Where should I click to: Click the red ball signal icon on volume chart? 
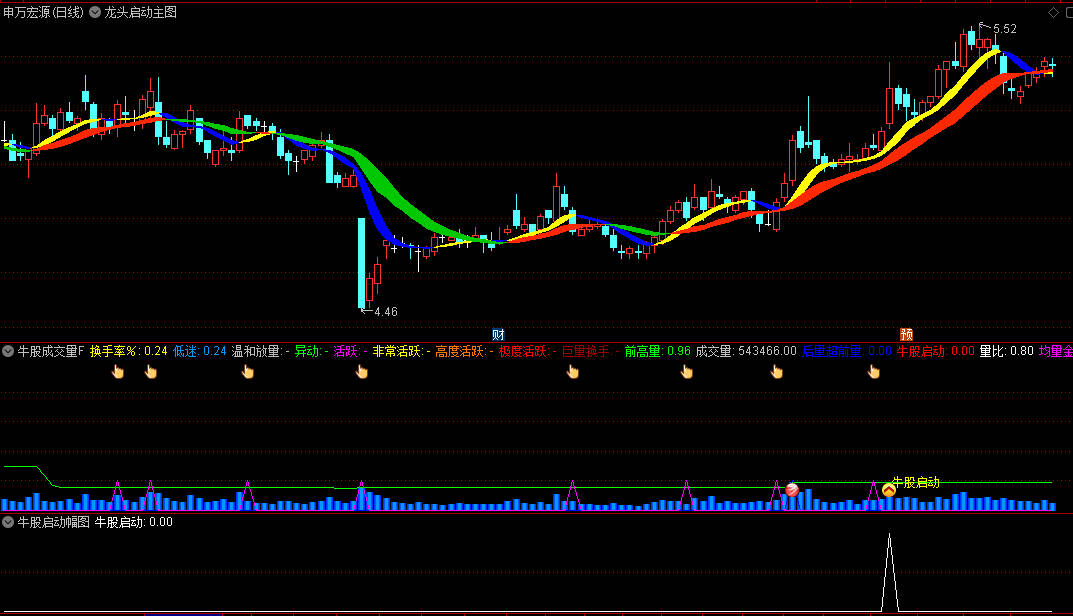pyautogui.click(x=792, y=490)
